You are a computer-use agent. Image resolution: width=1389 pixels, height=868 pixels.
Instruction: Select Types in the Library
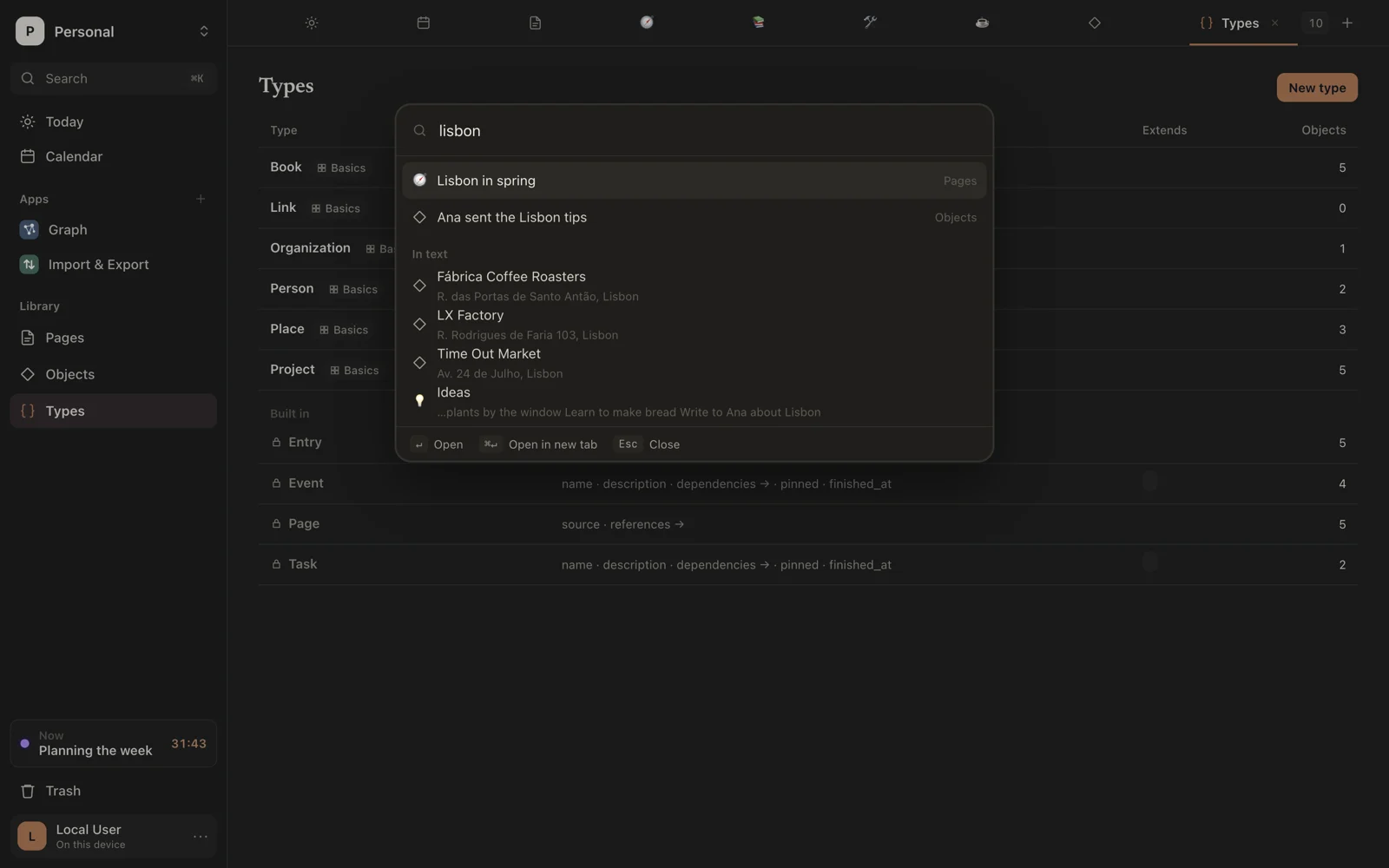point(114,411)
